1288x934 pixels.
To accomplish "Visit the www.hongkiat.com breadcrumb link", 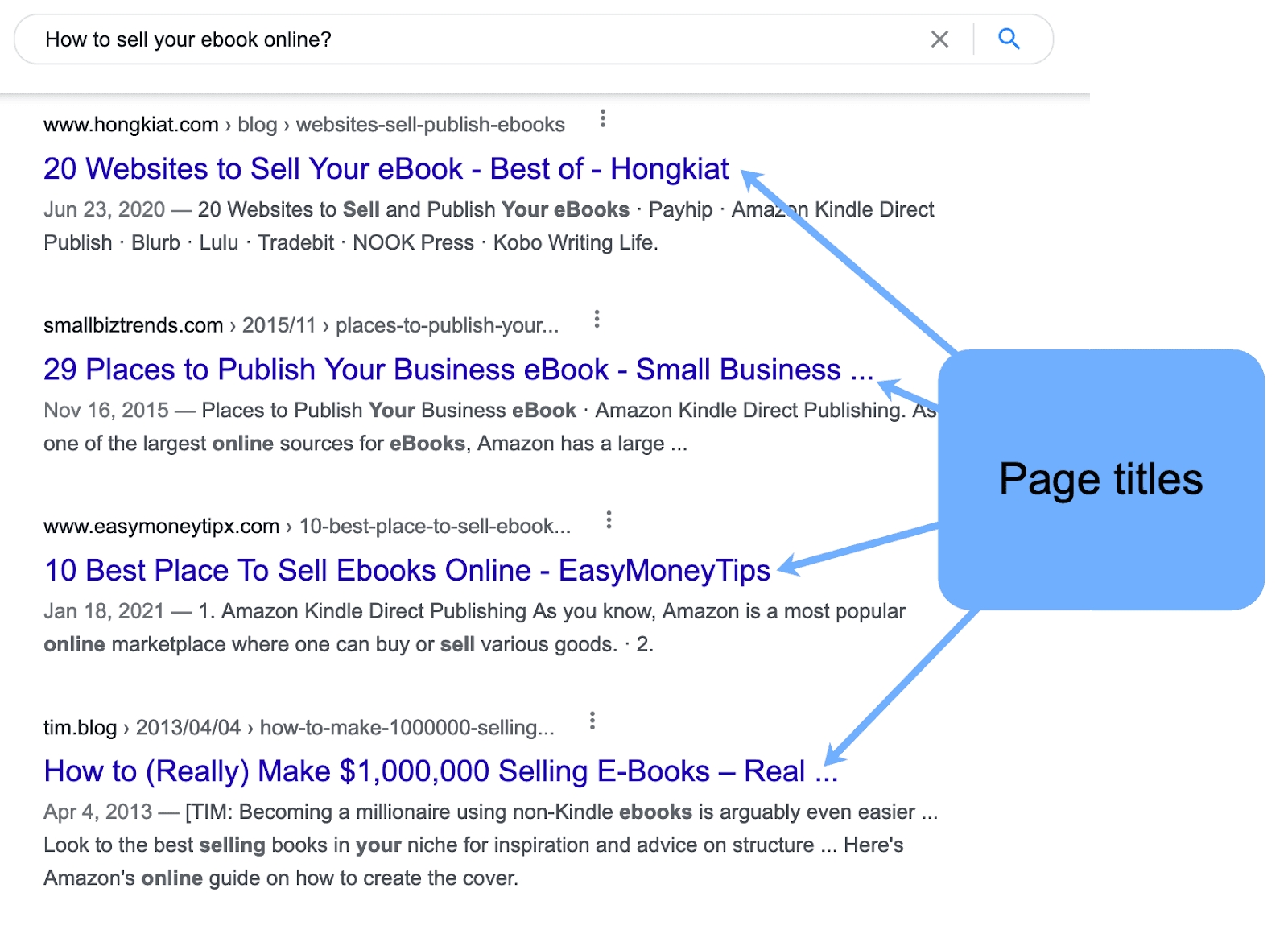I will click(131, 125).
